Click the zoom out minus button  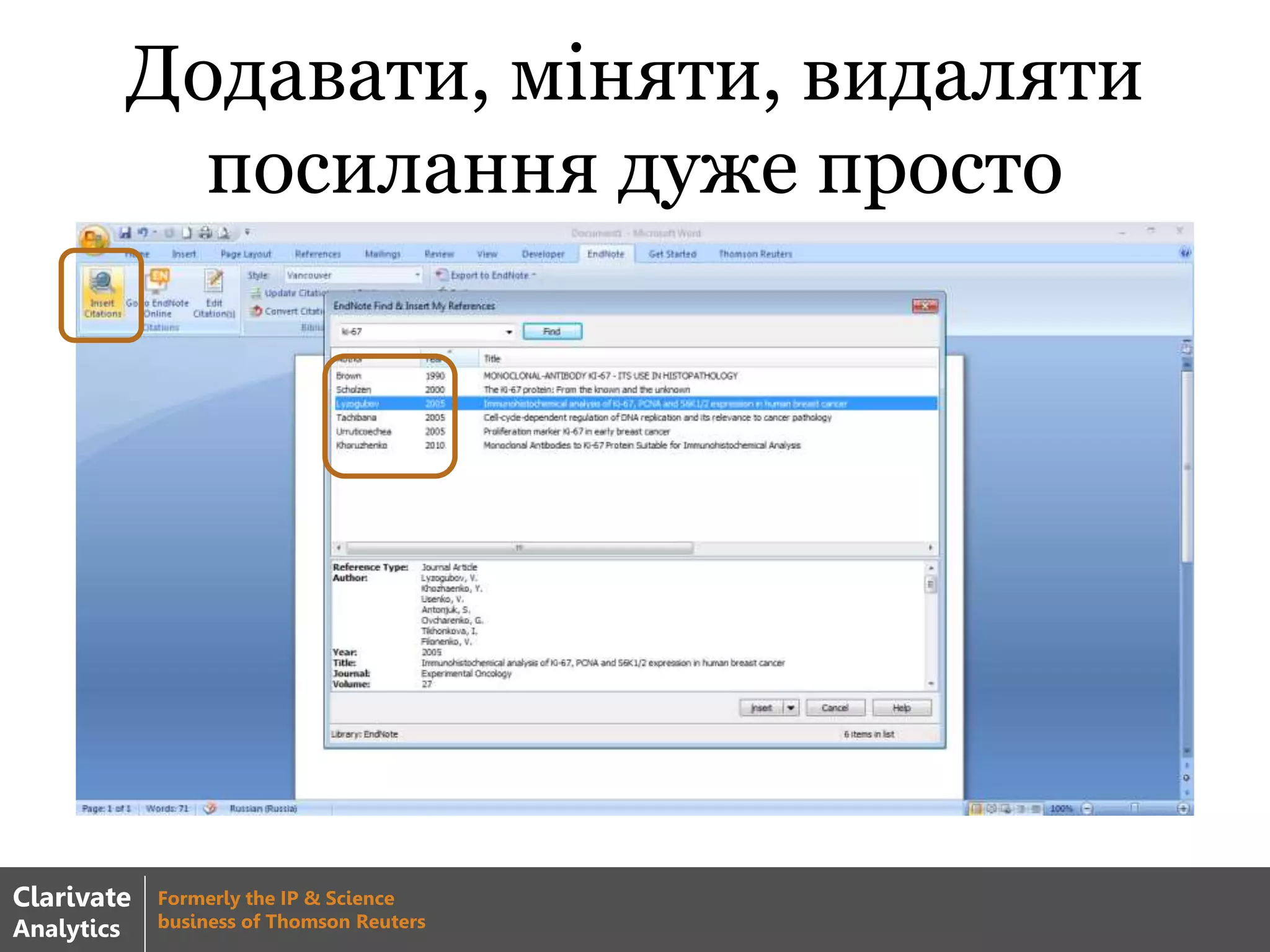pos(1087,809)
